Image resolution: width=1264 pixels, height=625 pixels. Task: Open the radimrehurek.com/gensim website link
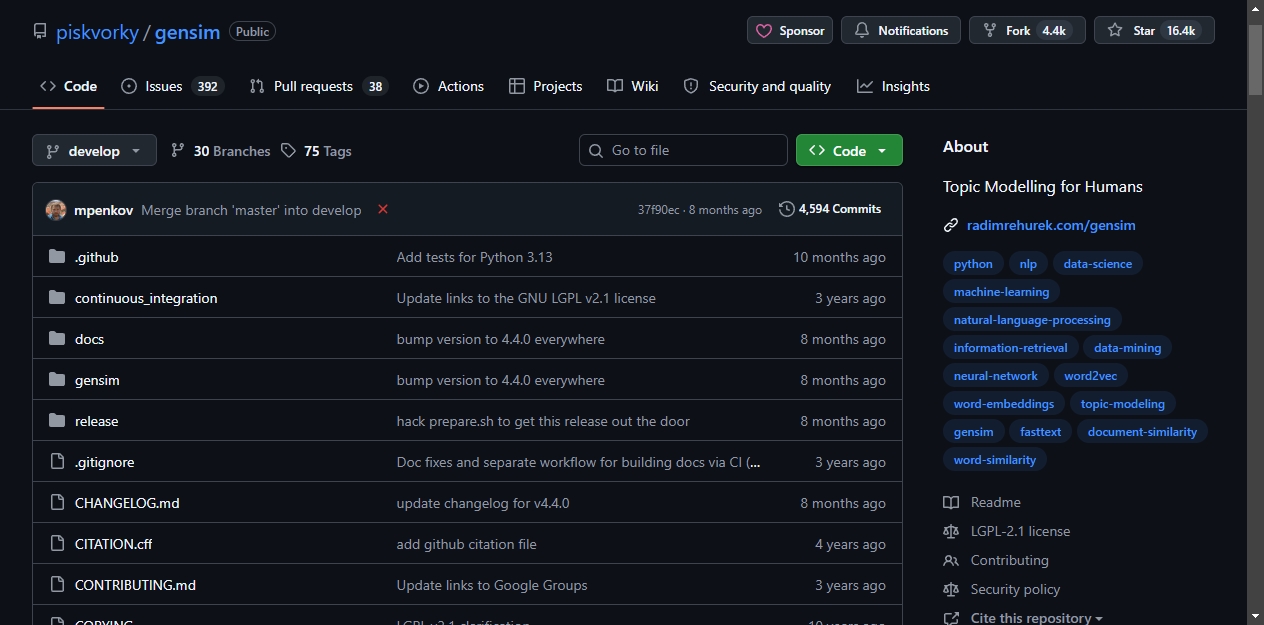click(1051, 226)
